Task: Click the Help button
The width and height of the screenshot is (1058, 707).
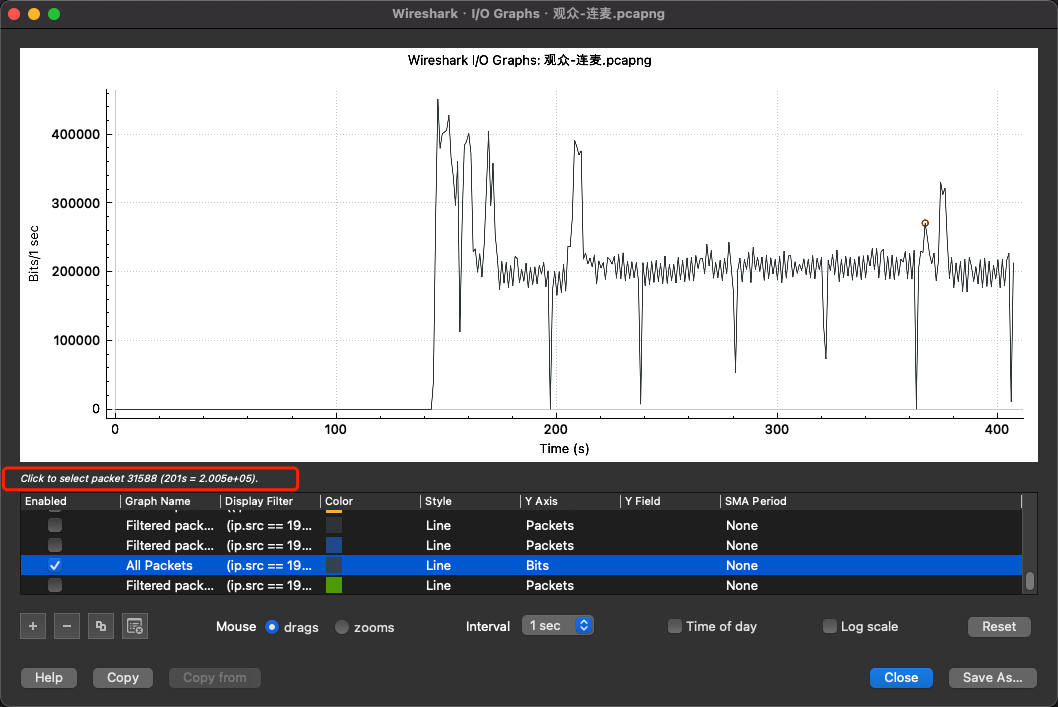Action: 49,677
